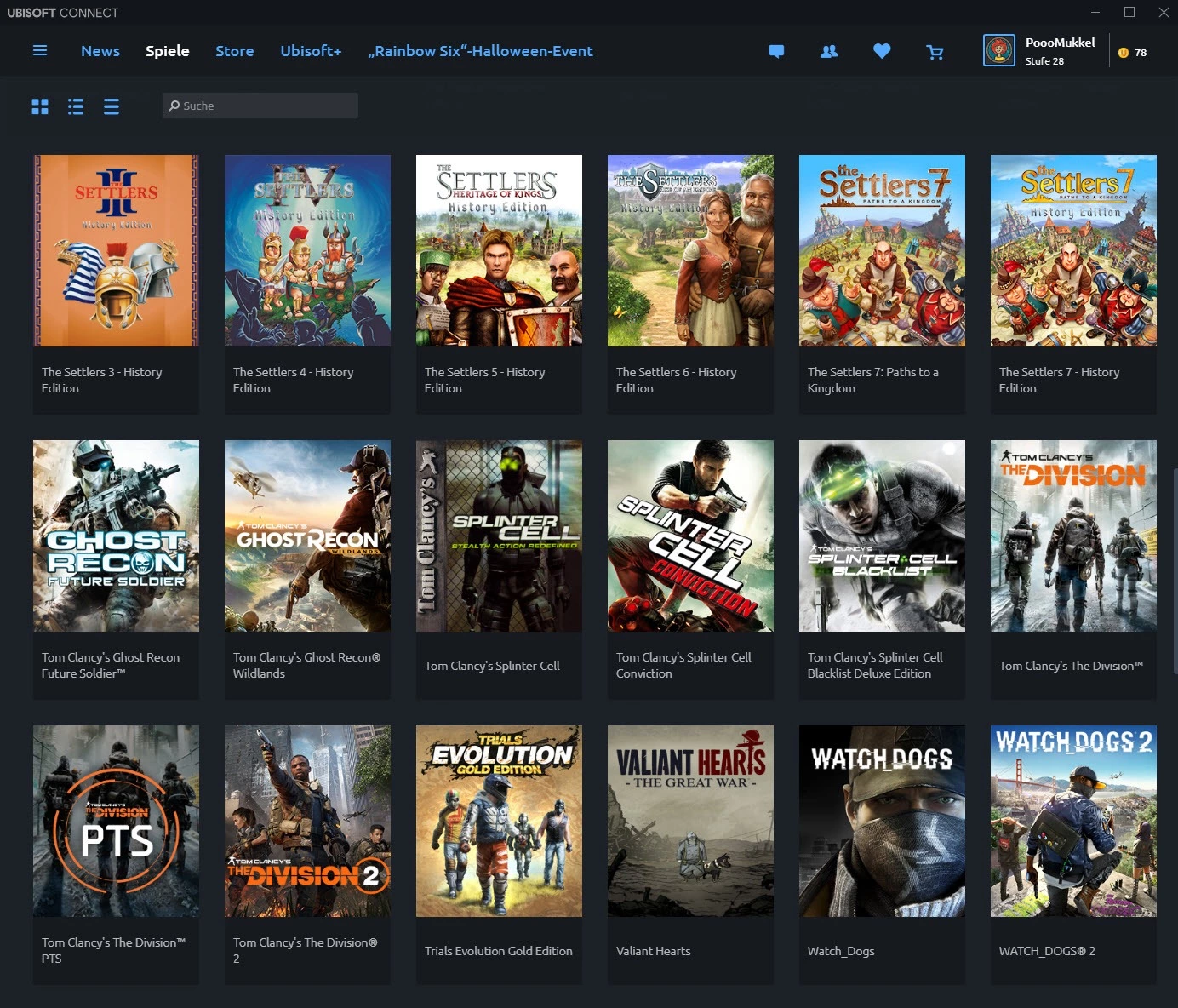Screen dimensions: 1178x1008
Task: Open The Settlers 3 History Edition cover
Action: [116, 250]
